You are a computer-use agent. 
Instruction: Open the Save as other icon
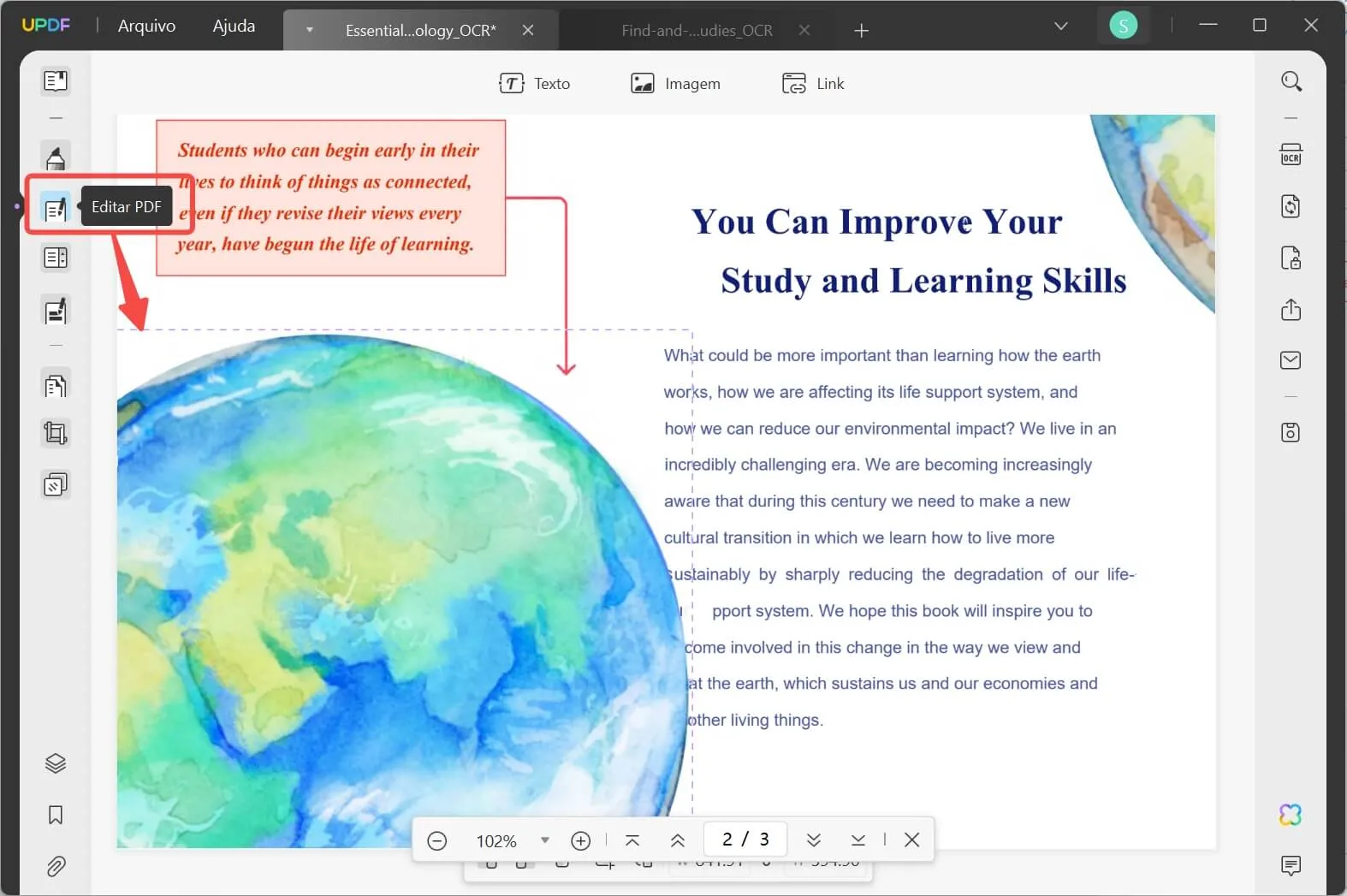(x=1291, y=432)
